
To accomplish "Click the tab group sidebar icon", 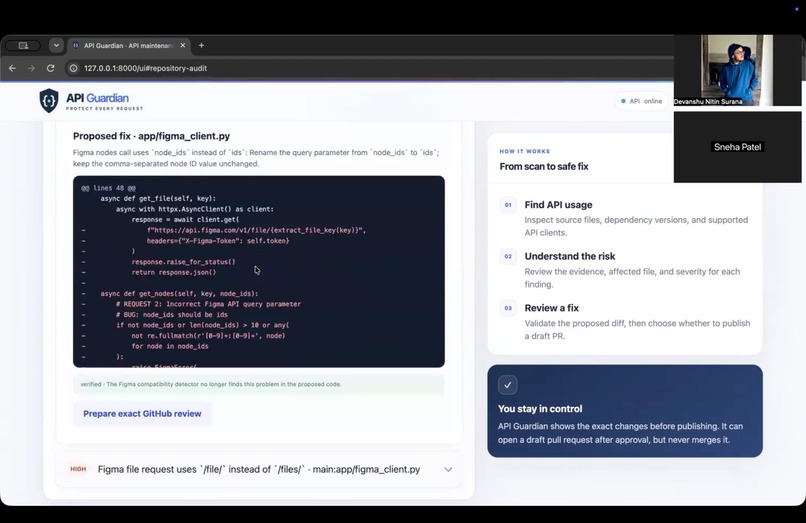I will 23,45.
